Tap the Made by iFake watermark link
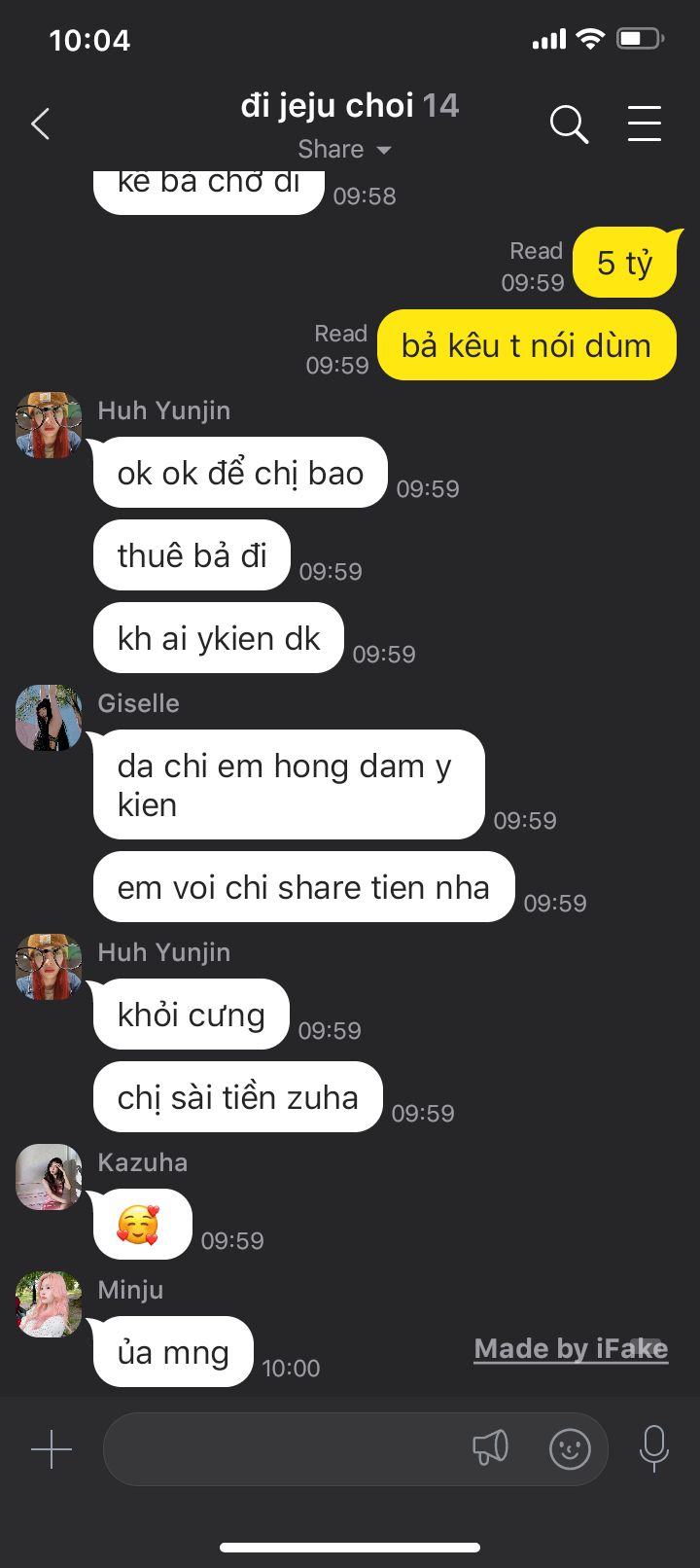Viewport: 700px width, 1568px height. pos(571,1349)
